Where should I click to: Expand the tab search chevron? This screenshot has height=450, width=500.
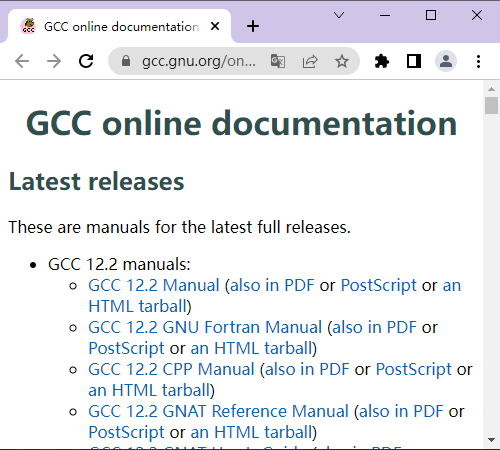pyautogui.click(x=339, y=15)
